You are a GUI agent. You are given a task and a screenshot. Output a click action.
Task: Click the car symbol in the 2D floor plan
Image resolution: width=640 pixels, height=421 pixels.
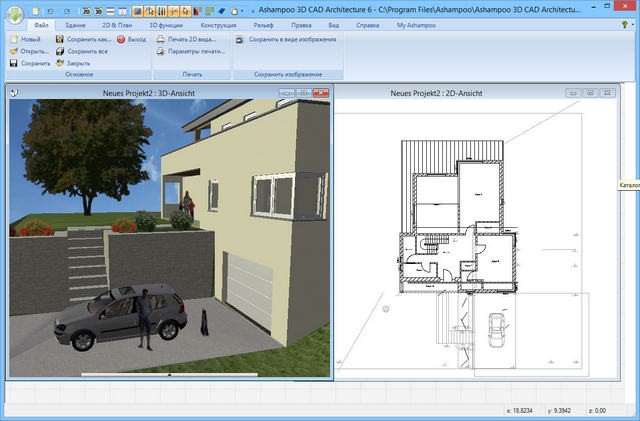coord(496,331)
